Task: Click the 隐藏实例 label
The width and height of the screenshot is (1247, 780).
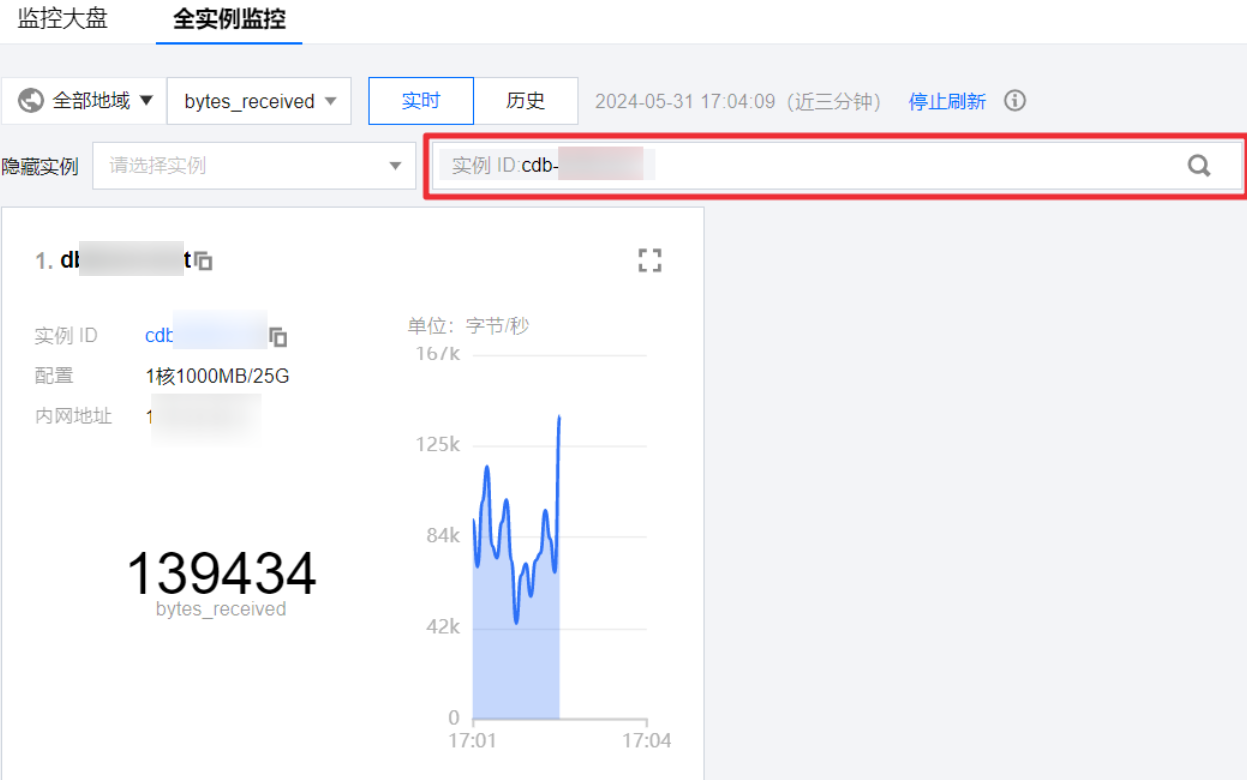Action: tap(40, 166)
